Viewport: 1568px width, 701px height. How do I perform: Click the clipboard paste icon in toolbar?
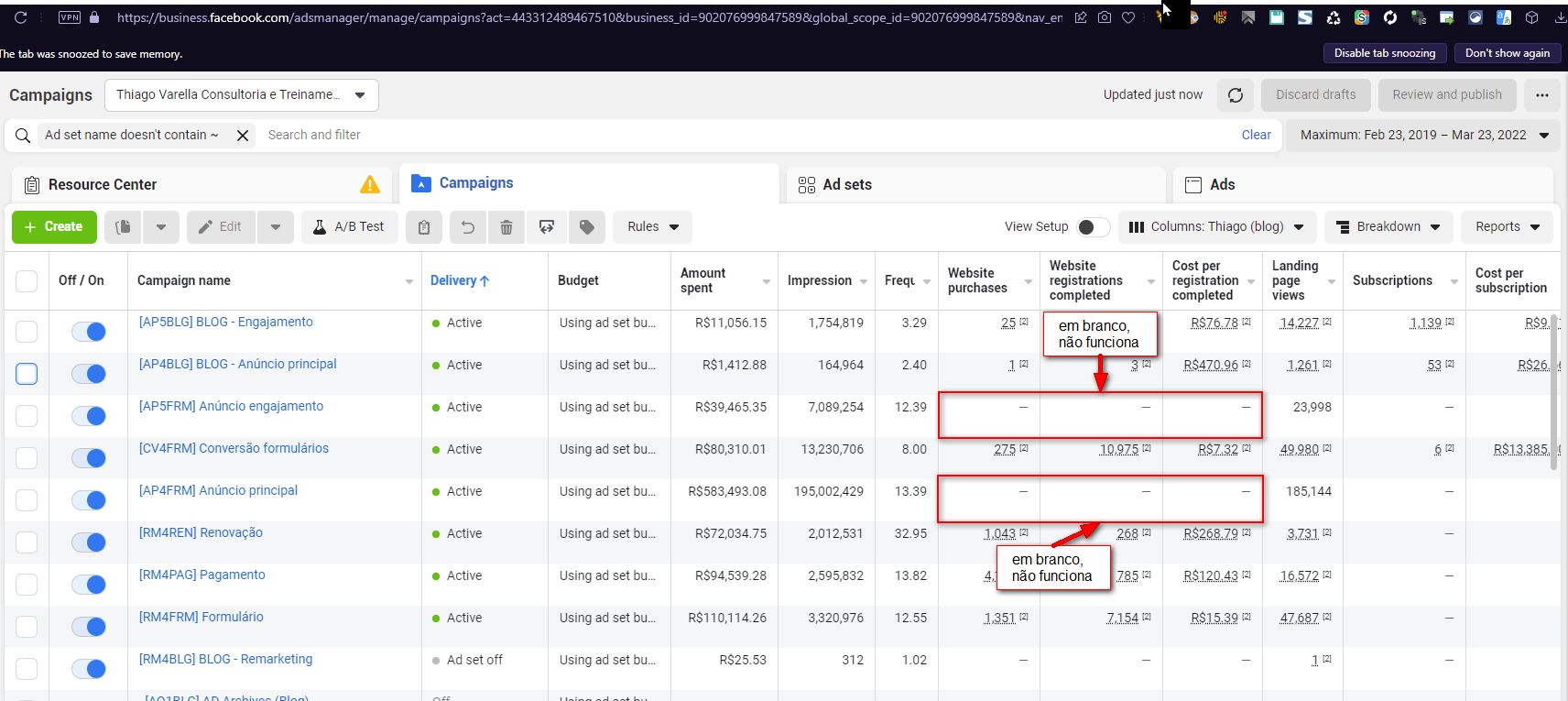click(x=424, y=227)
